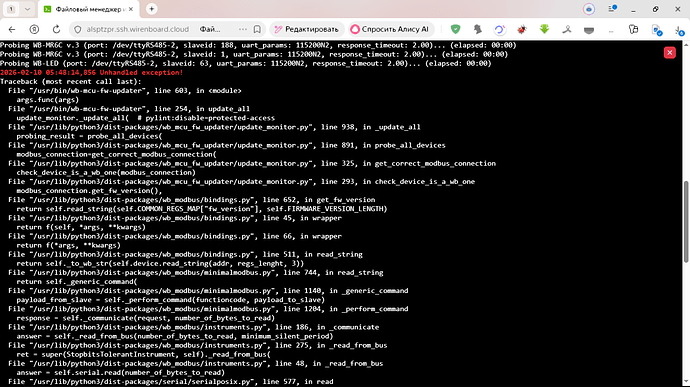
Task: Click the 'line 652, in get_fw_version' text
Action: 319,200
